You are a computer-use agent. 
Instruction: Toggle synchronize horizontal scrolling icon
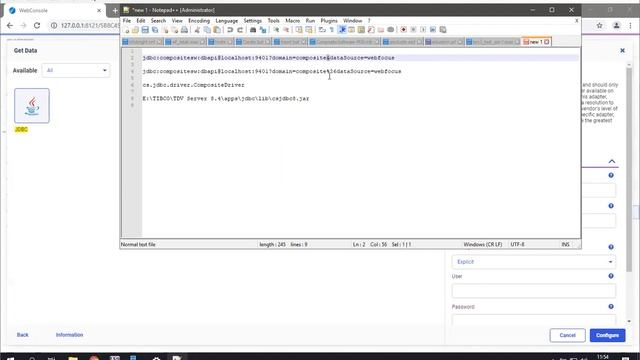point(309,30)
